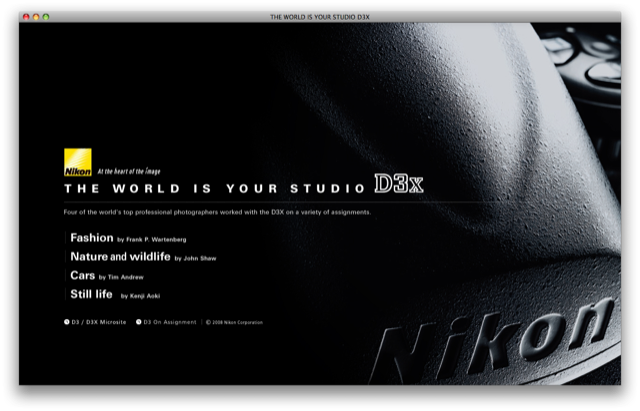Click 'by Kenji Aoki' text

(x=140, y=296)
